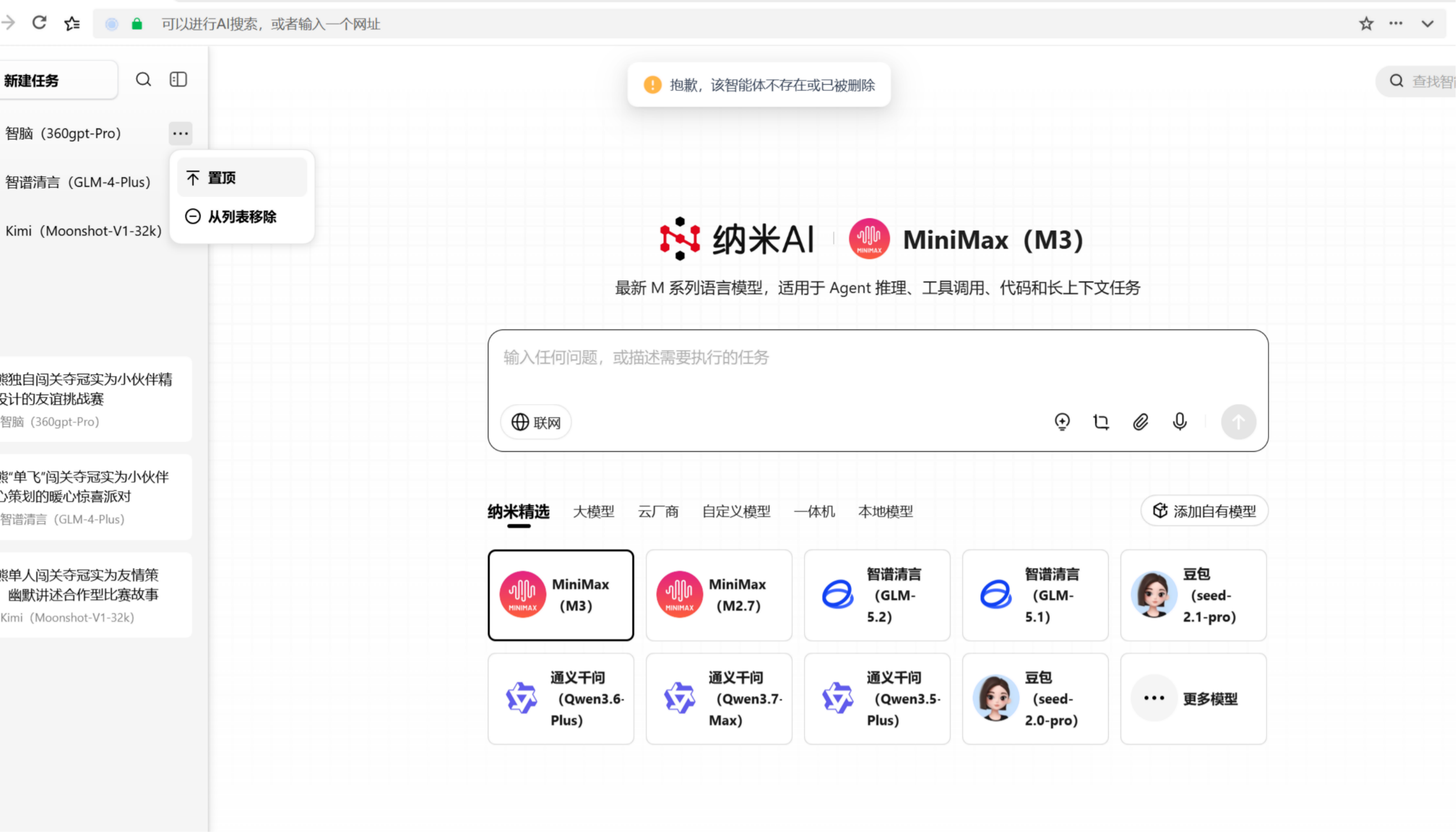This screenshot has width=1456, height=832.
Task: Expand the address bar chevron dropdown
Action: (1428, 24)
